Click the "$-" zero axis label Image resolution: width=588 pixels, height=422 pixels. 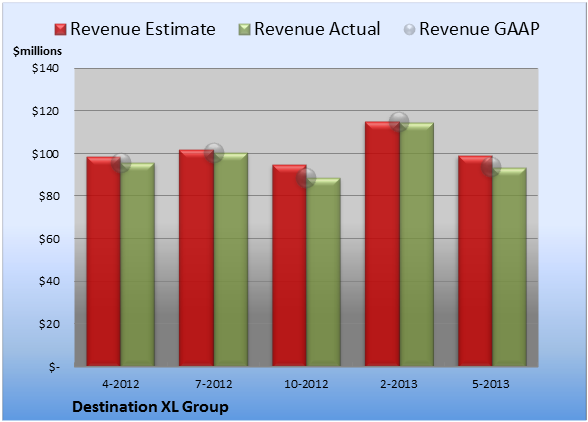click(54, 367)
